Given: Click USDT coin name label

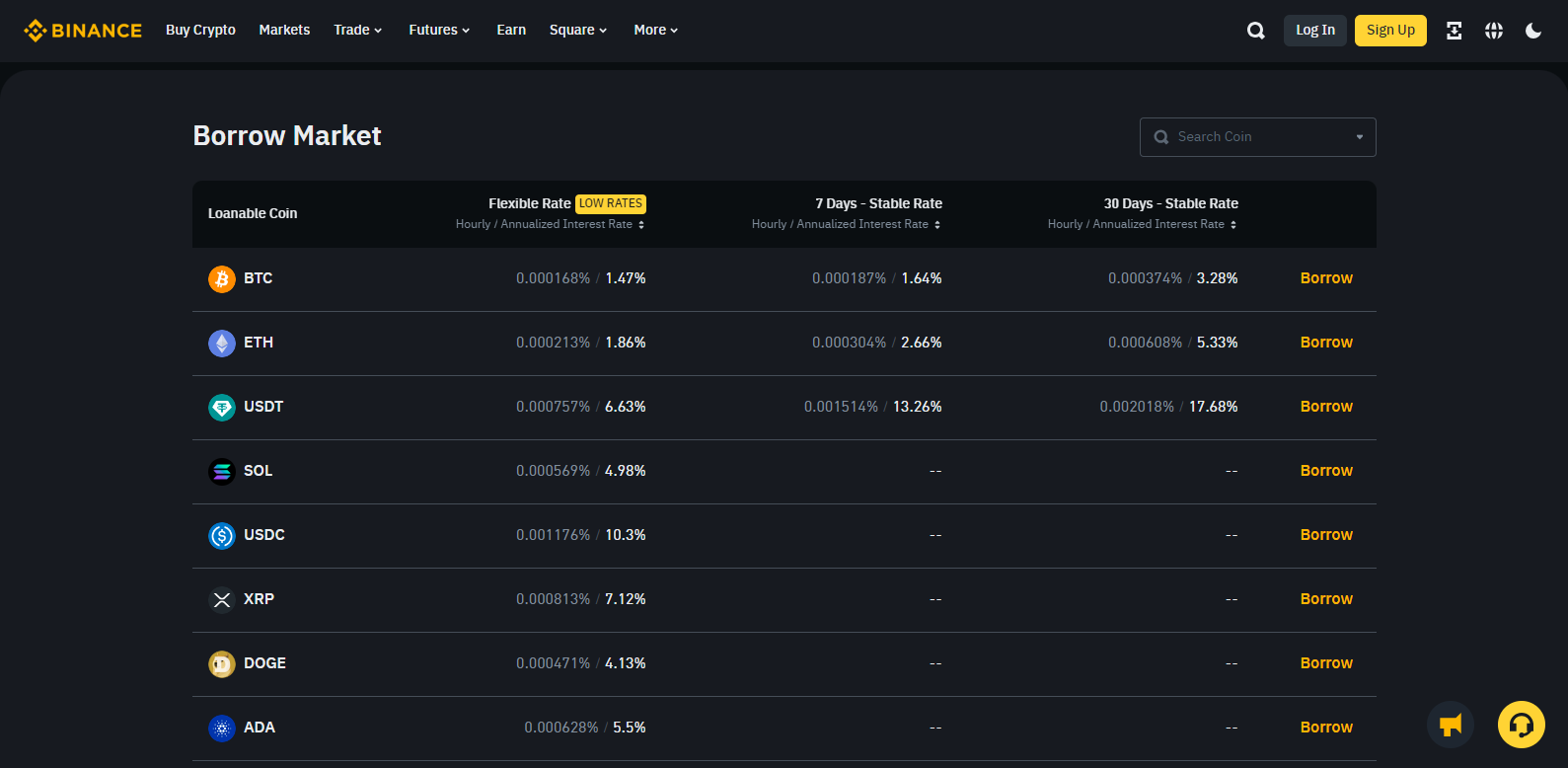Looking at the screenshot, I should (x=263, y=407).
